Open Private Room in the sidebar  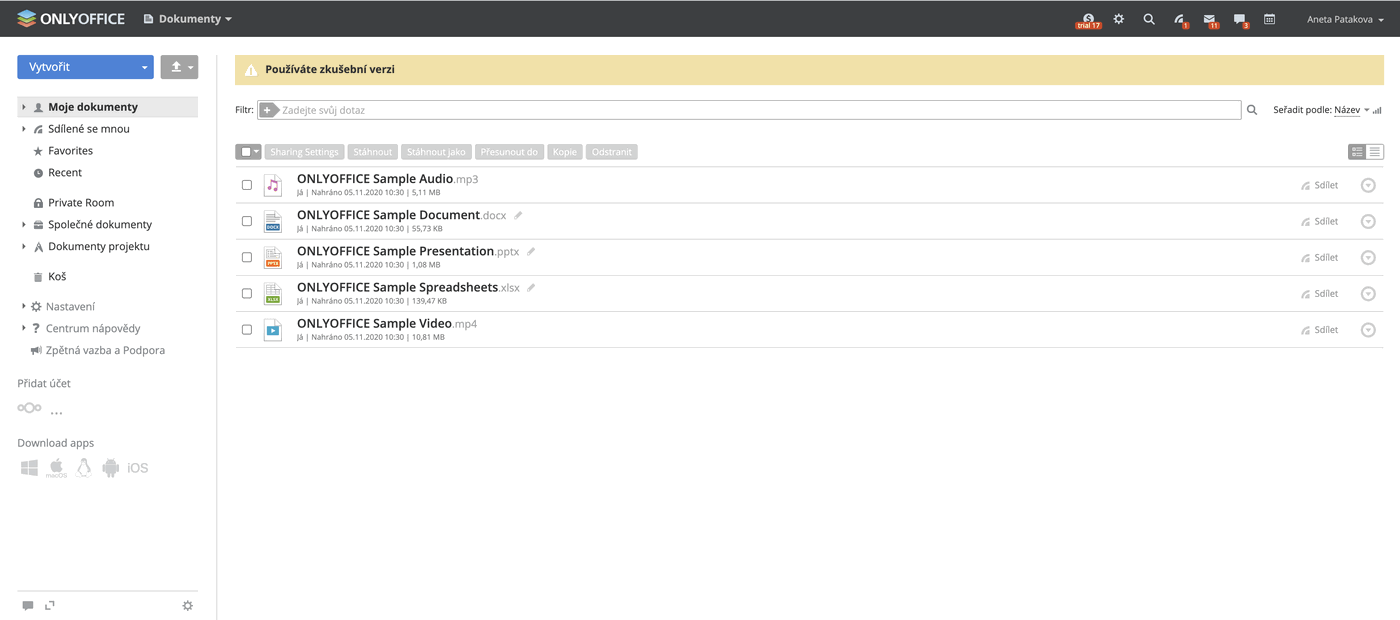pos(81,203)
